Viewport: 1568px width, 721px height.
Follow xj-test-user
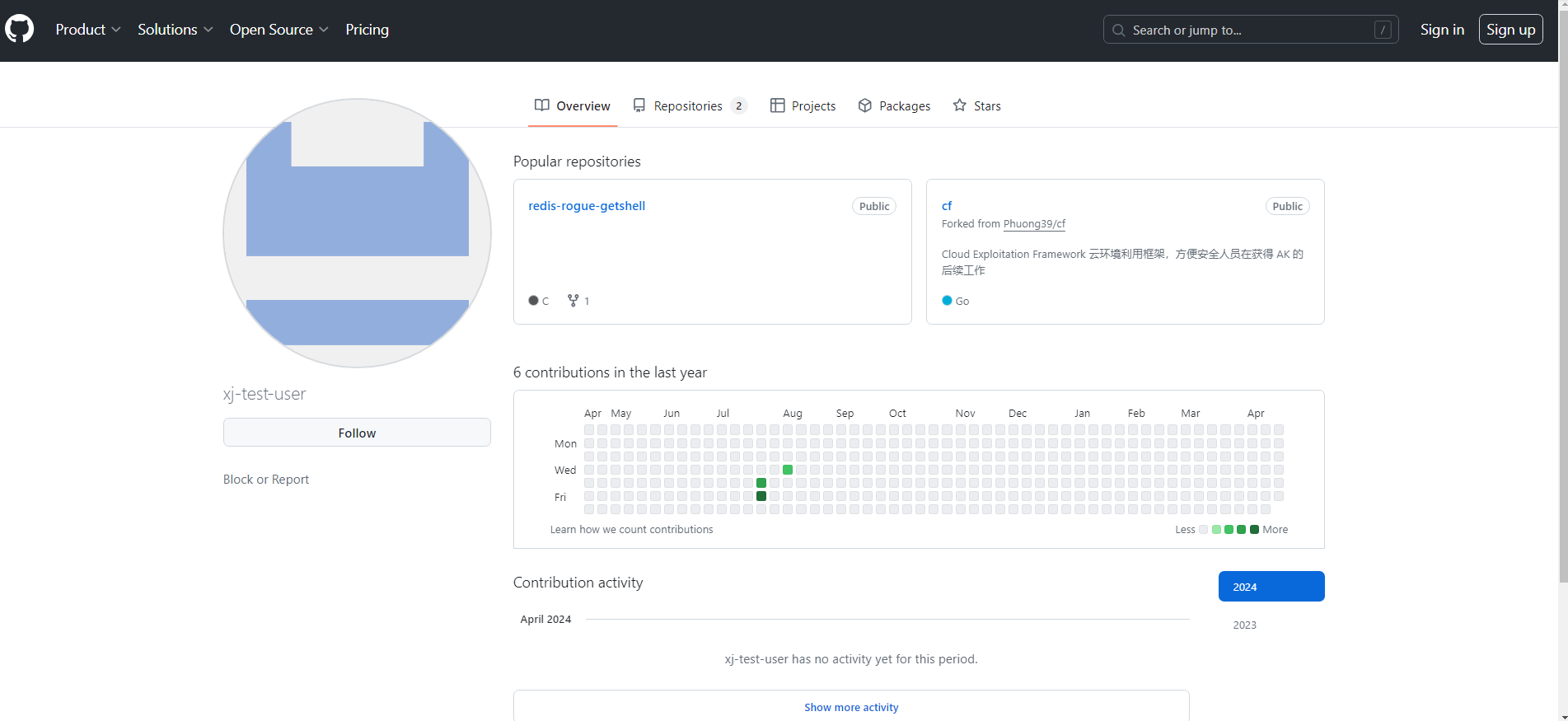tap(357, 433)
